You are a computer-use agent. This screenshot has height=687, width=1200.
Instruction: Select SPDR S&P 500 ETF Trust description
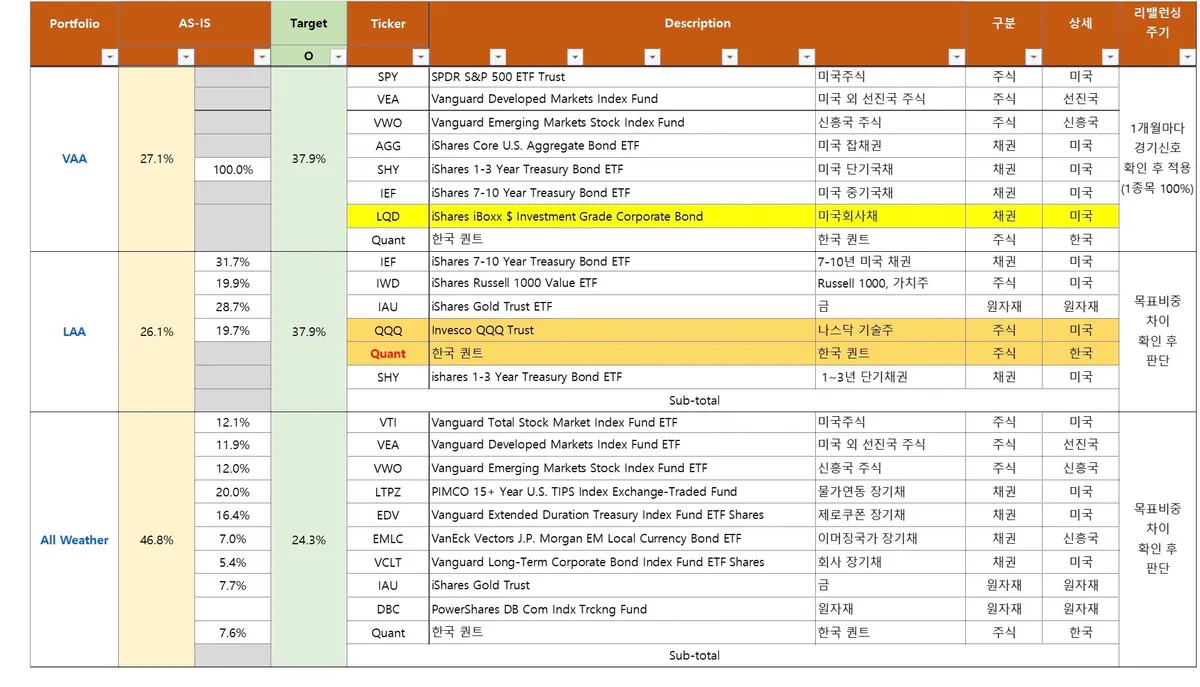pos(622,76)
